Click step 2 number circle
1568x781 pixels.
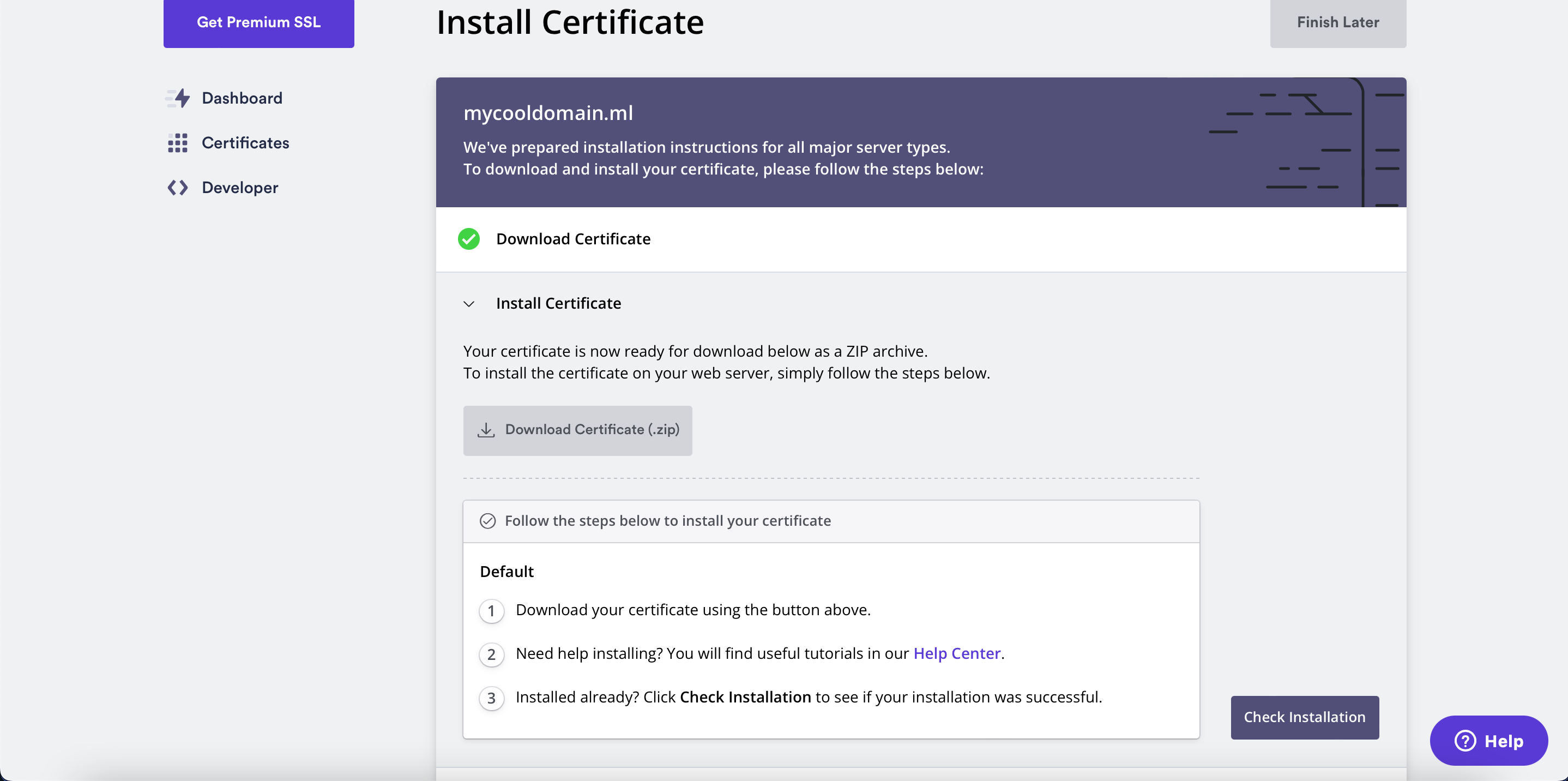pyautogui.click(x=491, y=654)
